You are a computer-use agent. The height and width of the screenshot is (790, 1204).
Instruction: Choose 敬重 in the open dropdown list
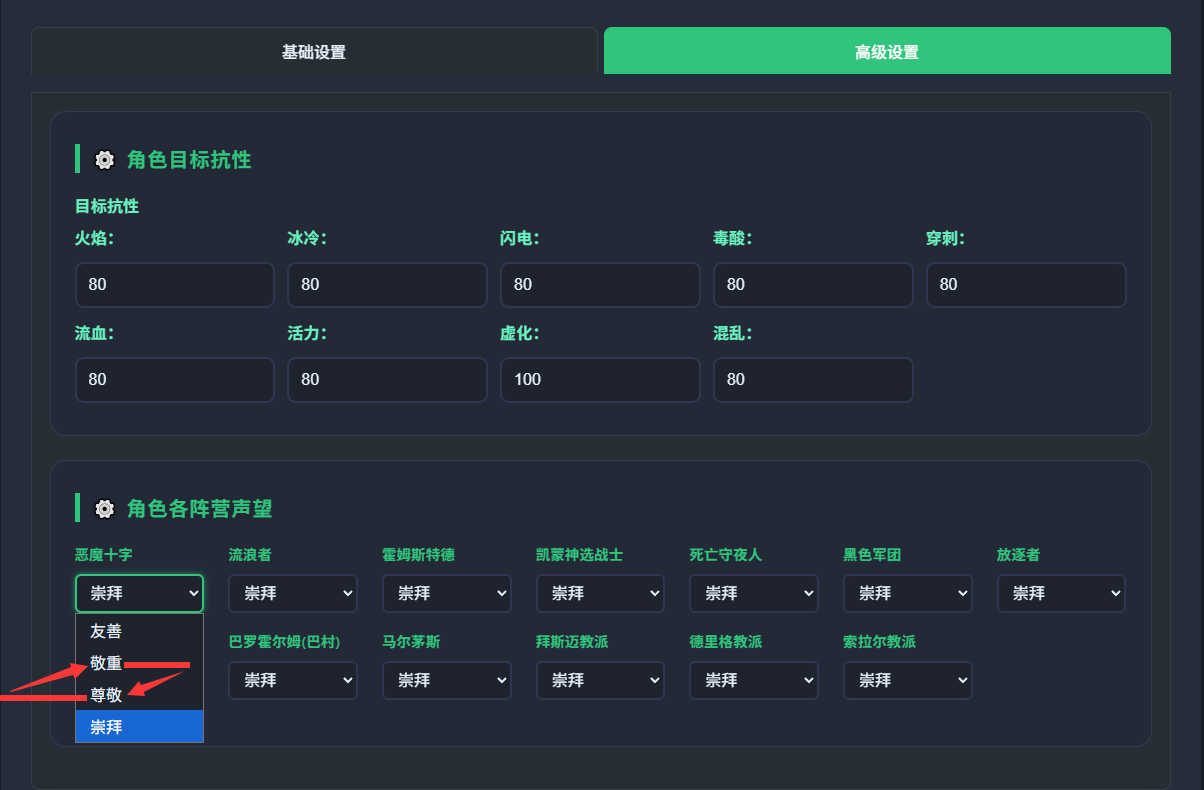[139, 663]
